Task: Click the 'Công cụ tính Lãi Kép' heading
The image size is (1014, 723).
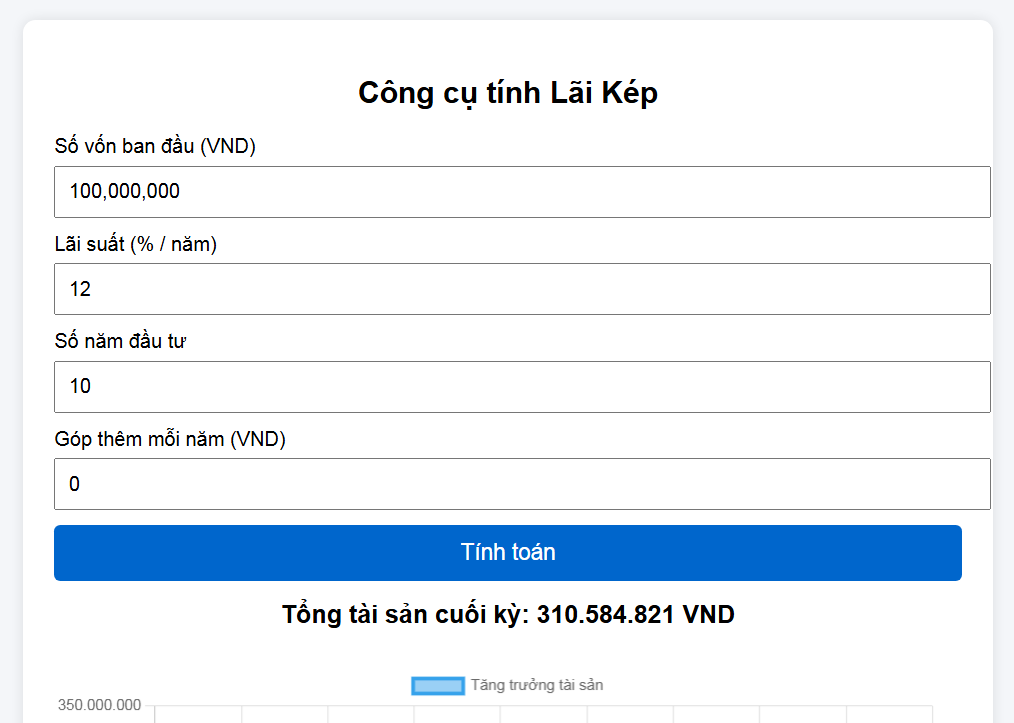Action: [x=508, y=93]
